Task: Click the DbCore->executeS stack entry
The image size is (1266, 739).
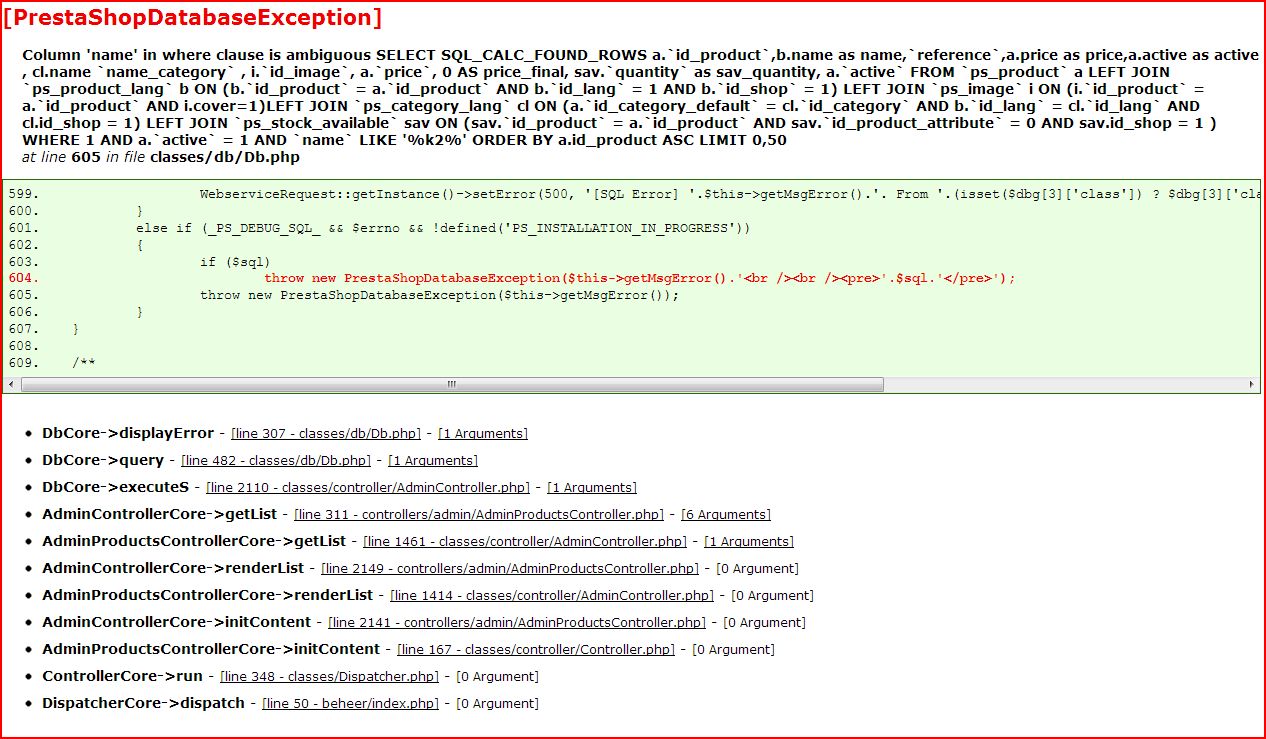Action: click(116, 487)
